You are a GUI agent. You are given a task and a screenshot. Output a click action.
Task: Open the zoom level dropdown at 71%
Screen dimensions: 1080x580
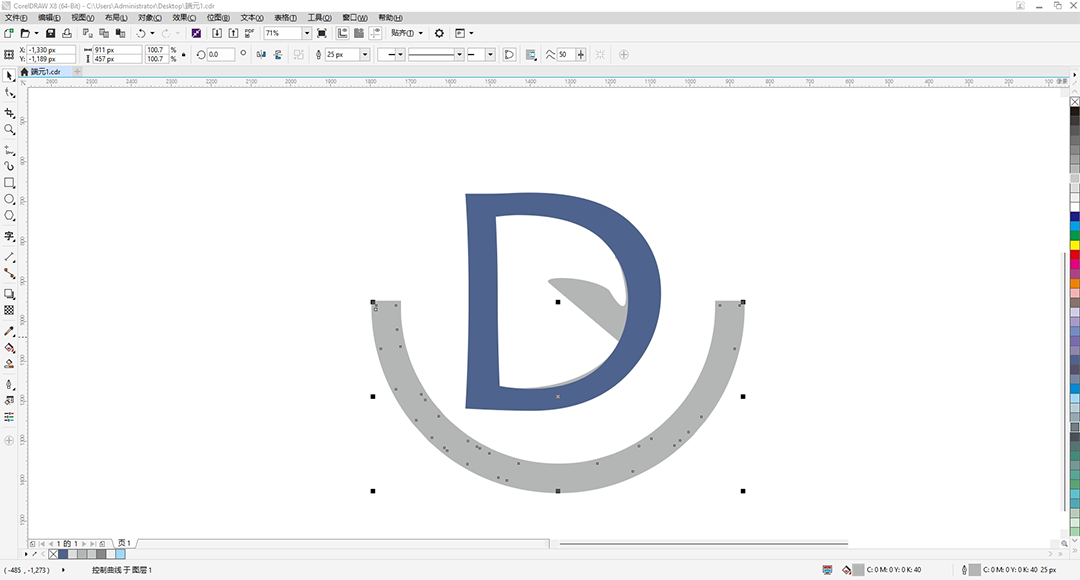coord(307,33)
